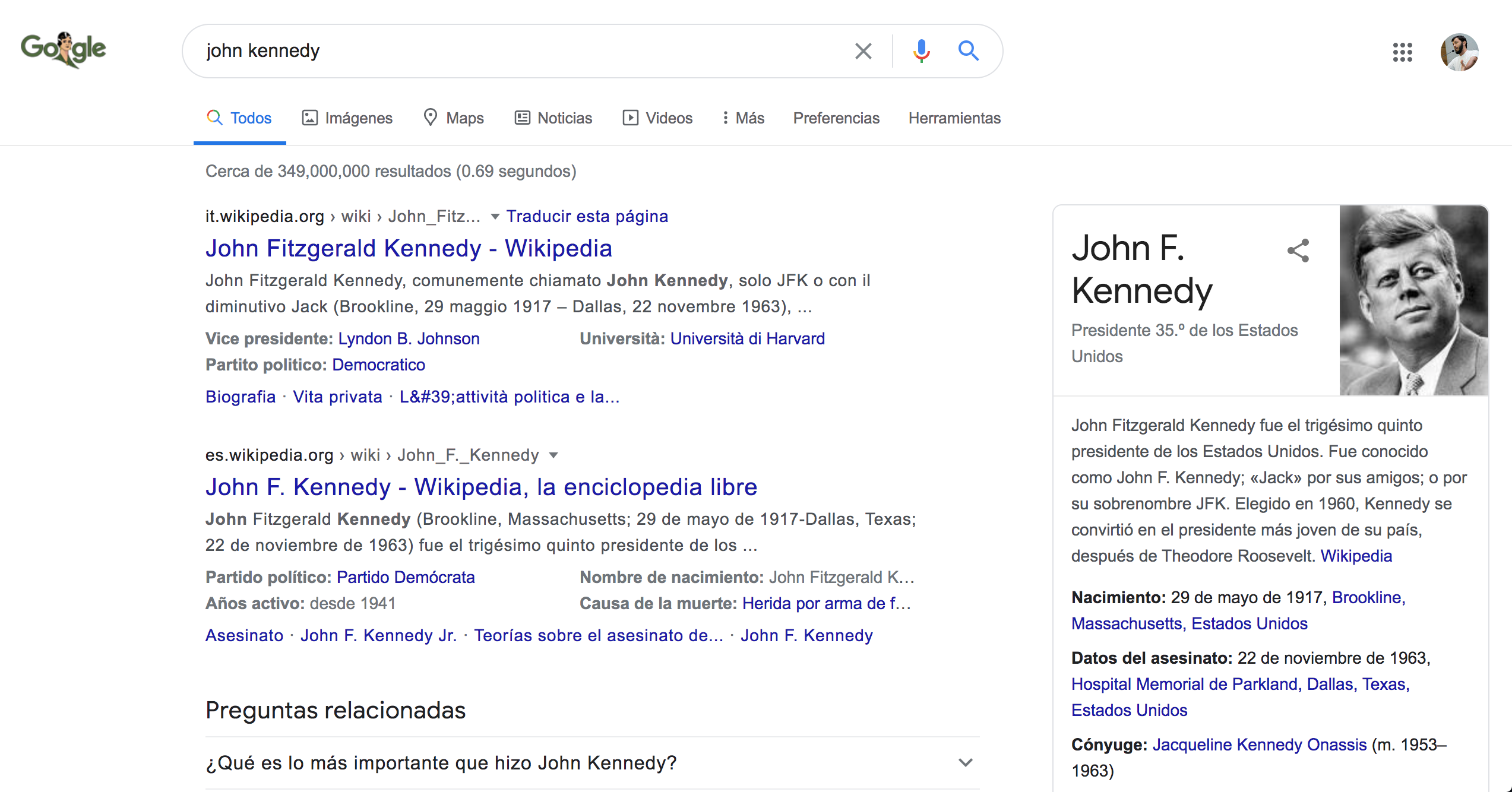This screenshot has width=1512, height=792.
Task: Open dropdown arrow next to es.wikipedia.org result
Action: click(x=553, y=455)
